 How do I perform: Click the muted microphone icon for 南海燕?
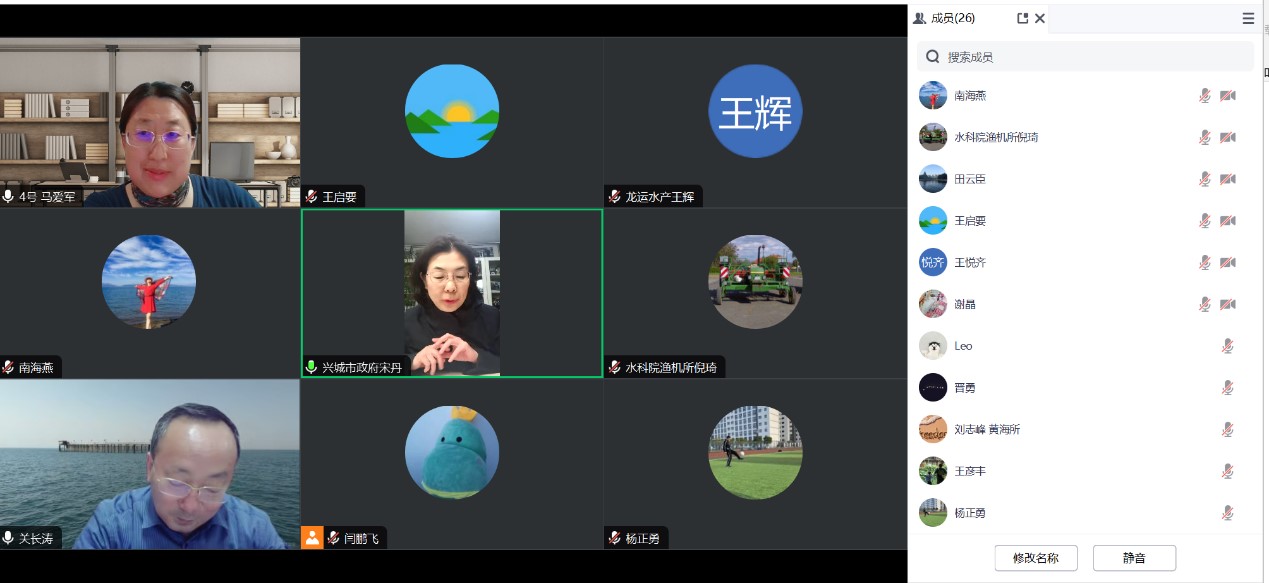[1205, 96]
